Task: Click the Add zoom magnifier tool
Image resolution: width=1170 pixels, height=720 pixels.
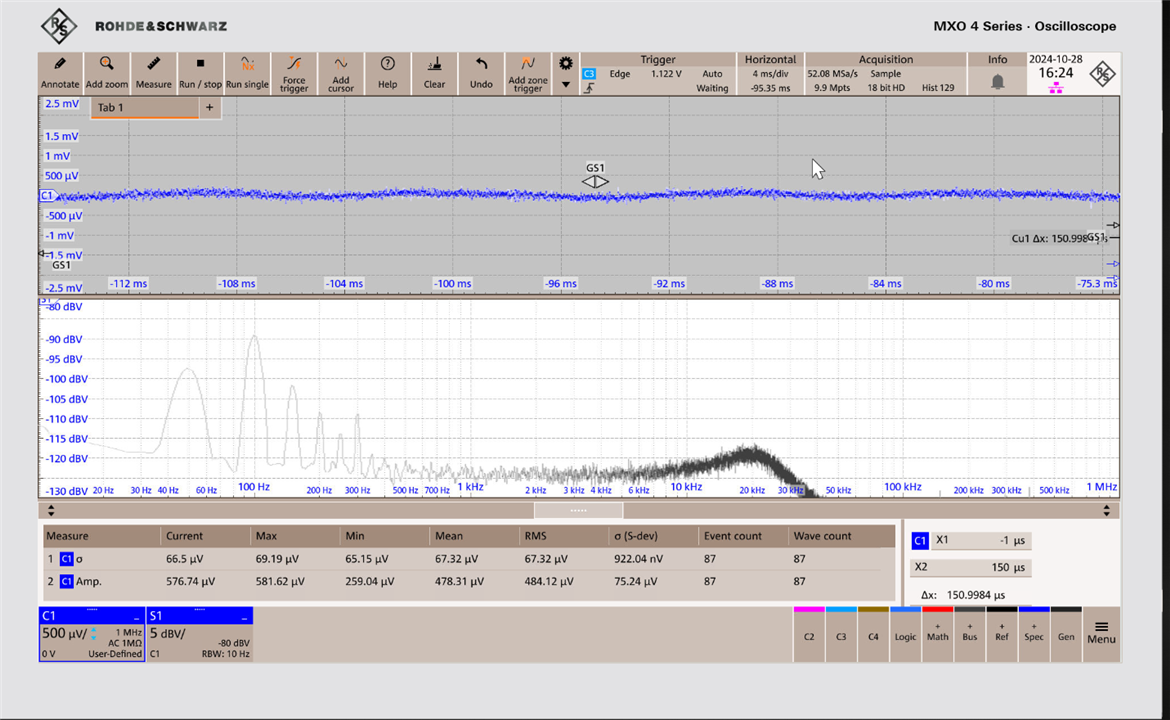Action: tap(106, 73)
